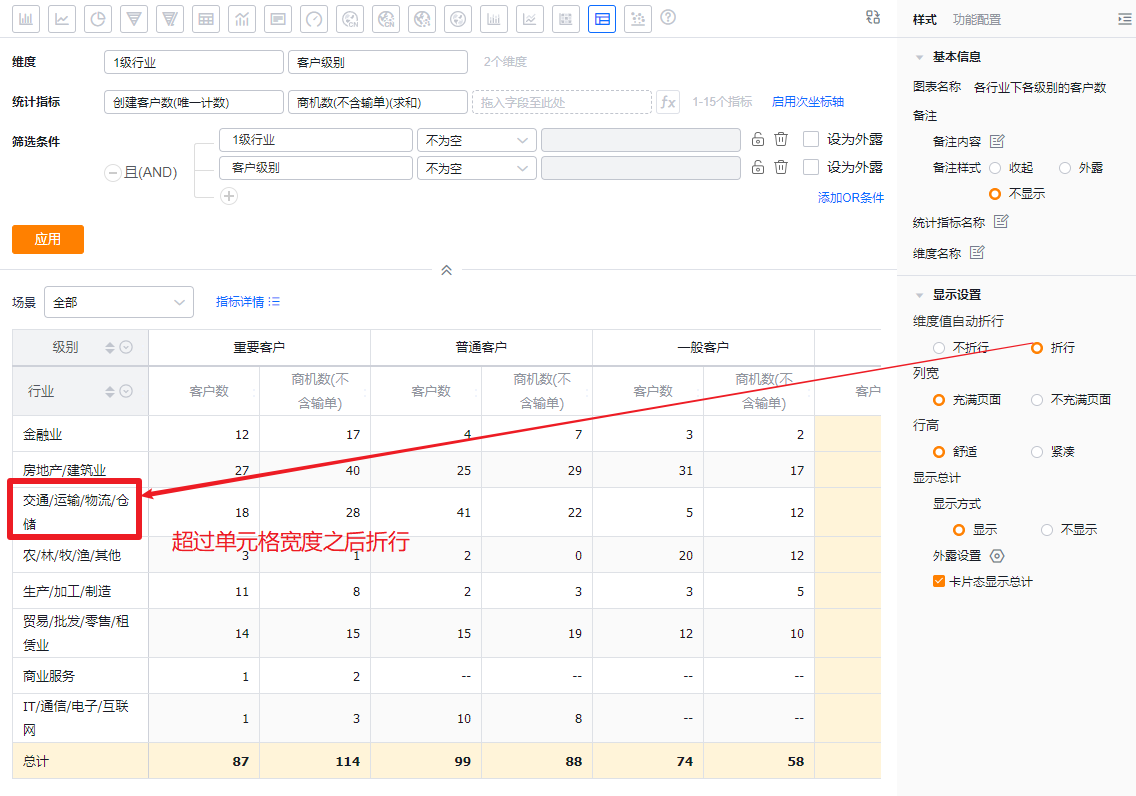Image resolution: width=1136 pixels, height=796 pixels.
Task: Open the 场景 全部 dropdown
Action: [x=119, y=302]
